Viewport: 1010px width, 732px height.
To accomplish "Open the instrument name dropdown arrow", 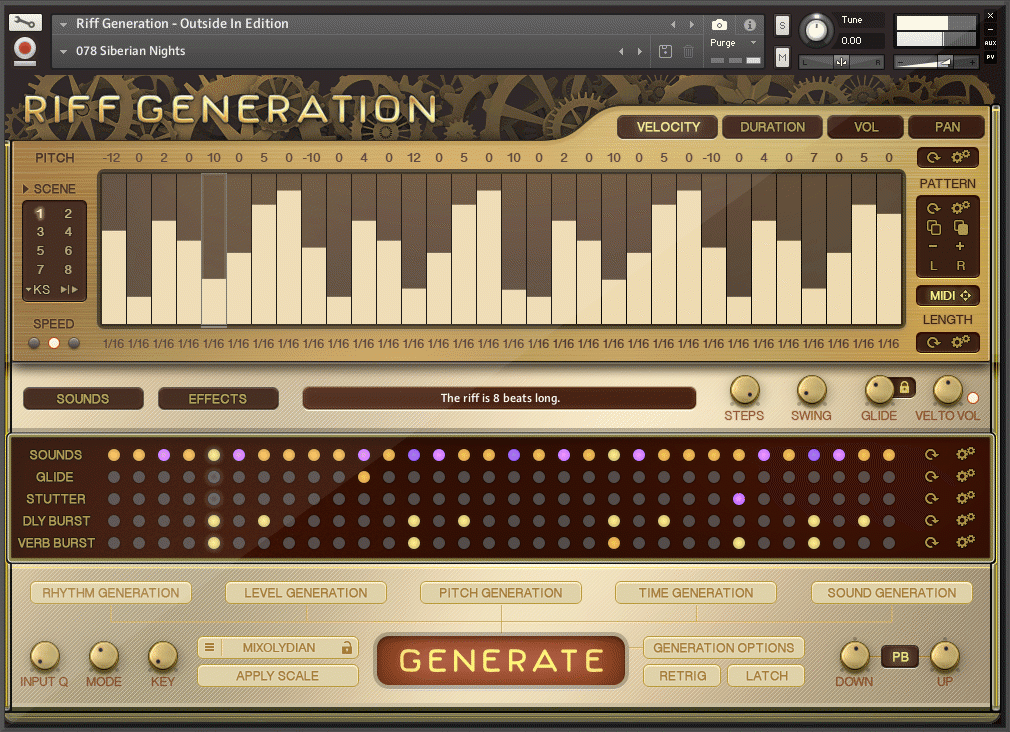I will 63,24.
